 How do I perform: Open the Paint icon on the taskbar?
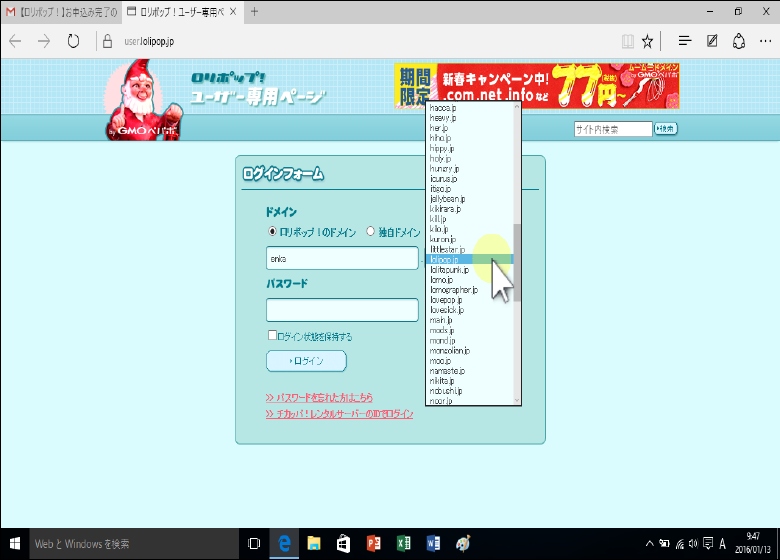pyautogui.click(x=463, y=544)
